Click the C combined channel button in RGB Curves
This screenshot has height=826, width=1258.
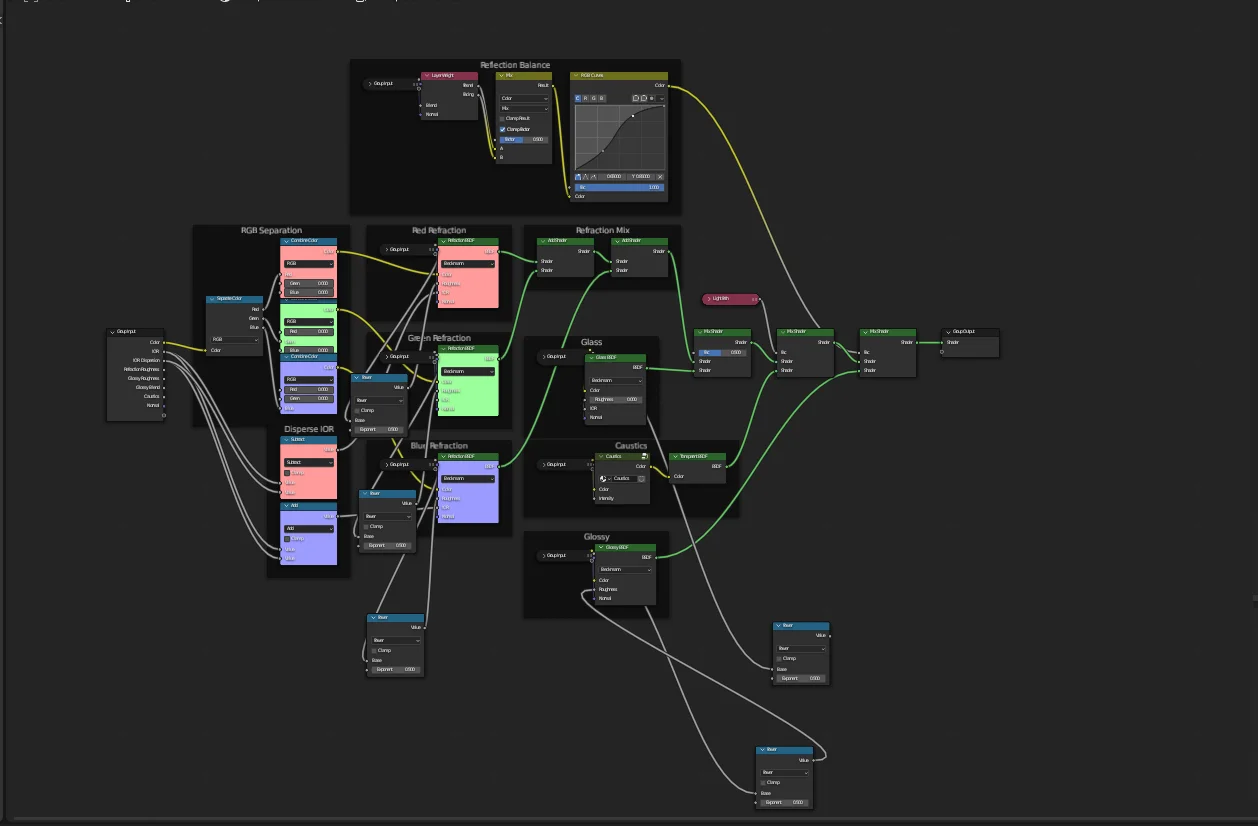click(x=577, y=97)
